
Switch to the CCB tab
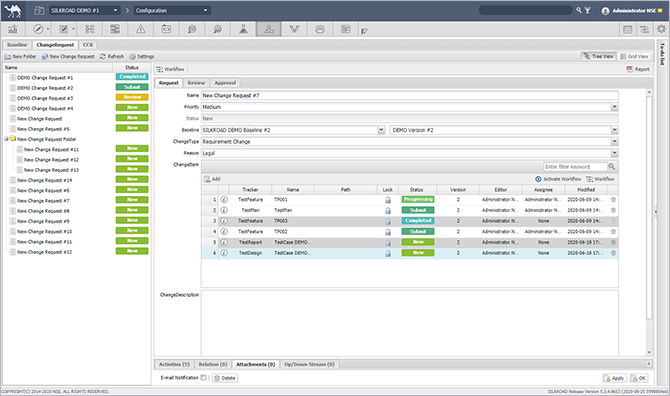tap(88, 45)
